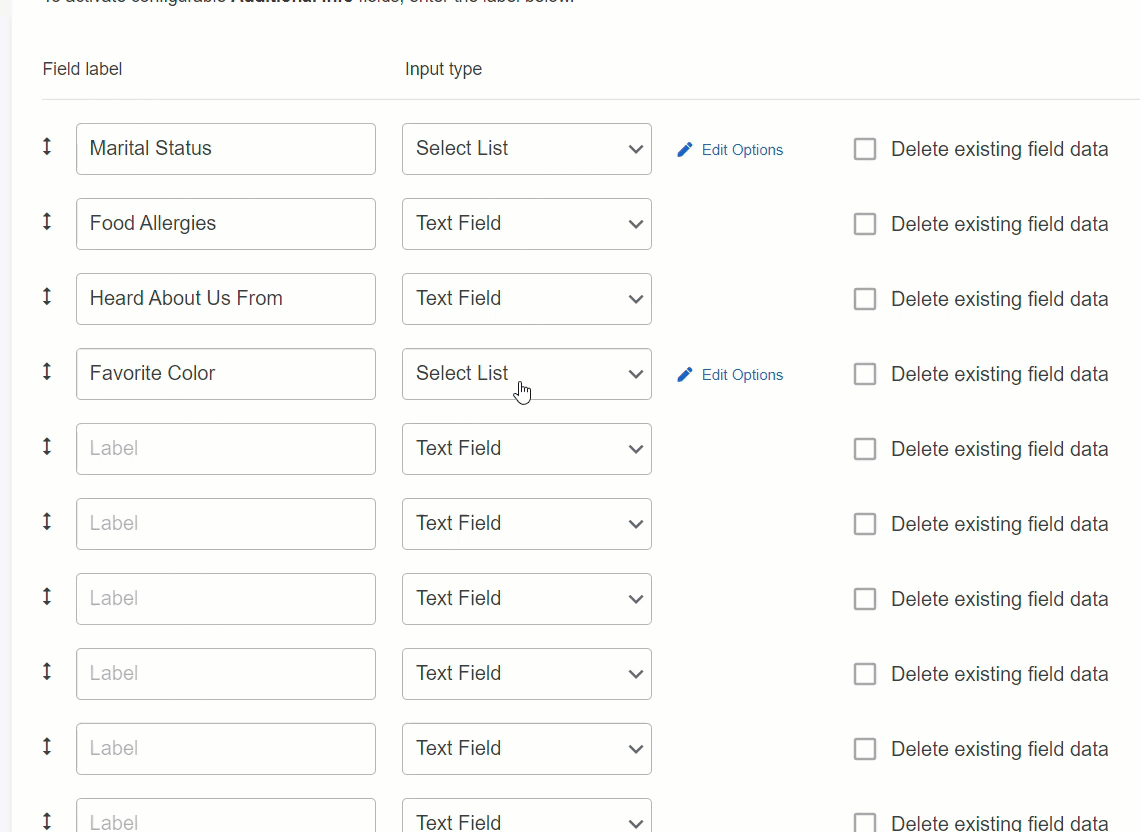Check Delete existing field data for Food Allergies
The image size is (1140, 832).
tap(864, 223)
